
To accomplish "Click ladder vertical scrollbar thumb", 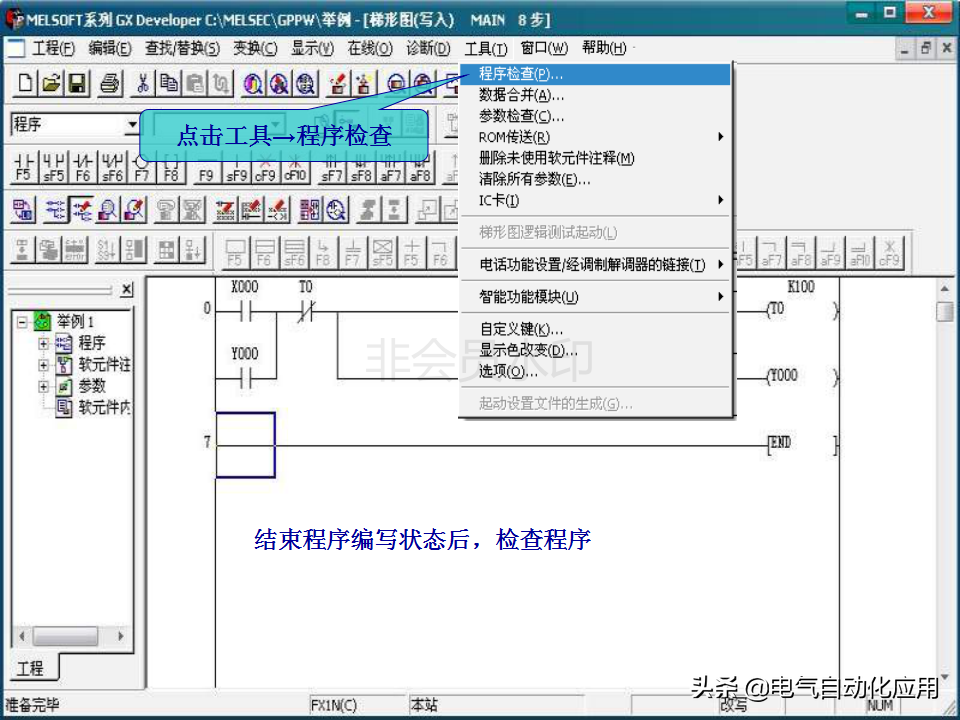I will coord(944,310).
